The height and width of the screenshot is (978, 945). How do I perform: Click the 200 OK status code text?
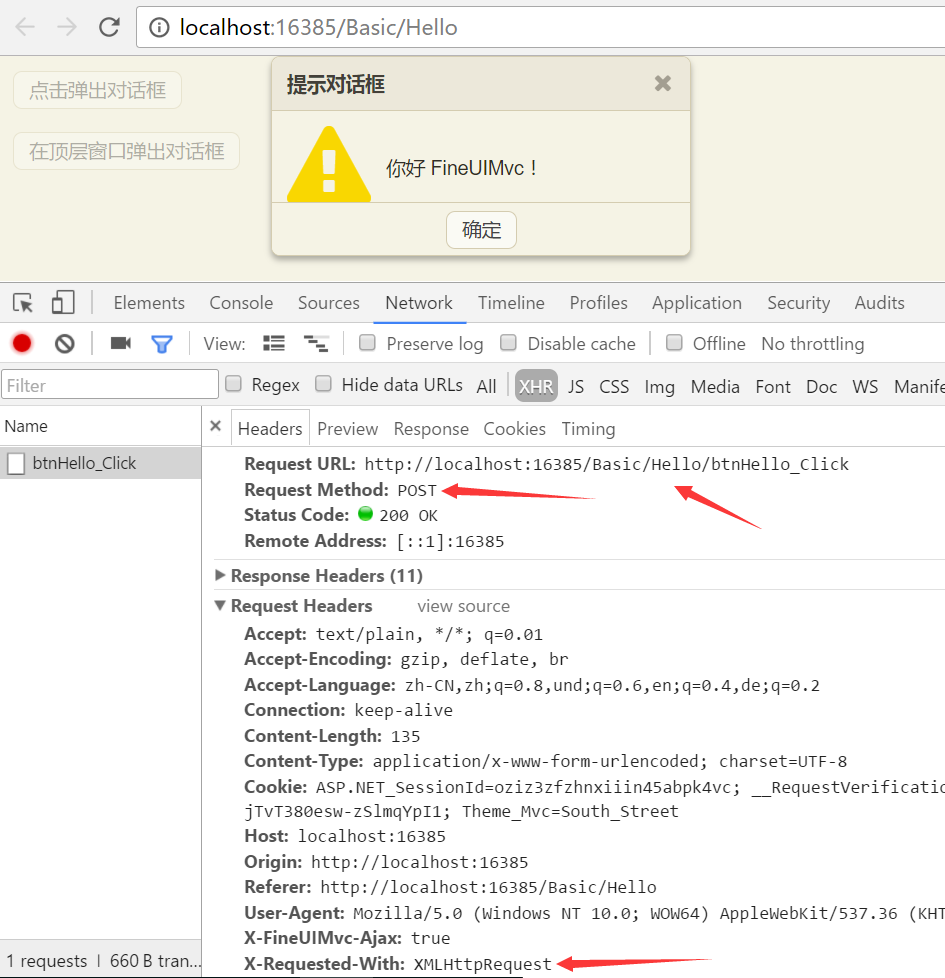click(408, 515)
